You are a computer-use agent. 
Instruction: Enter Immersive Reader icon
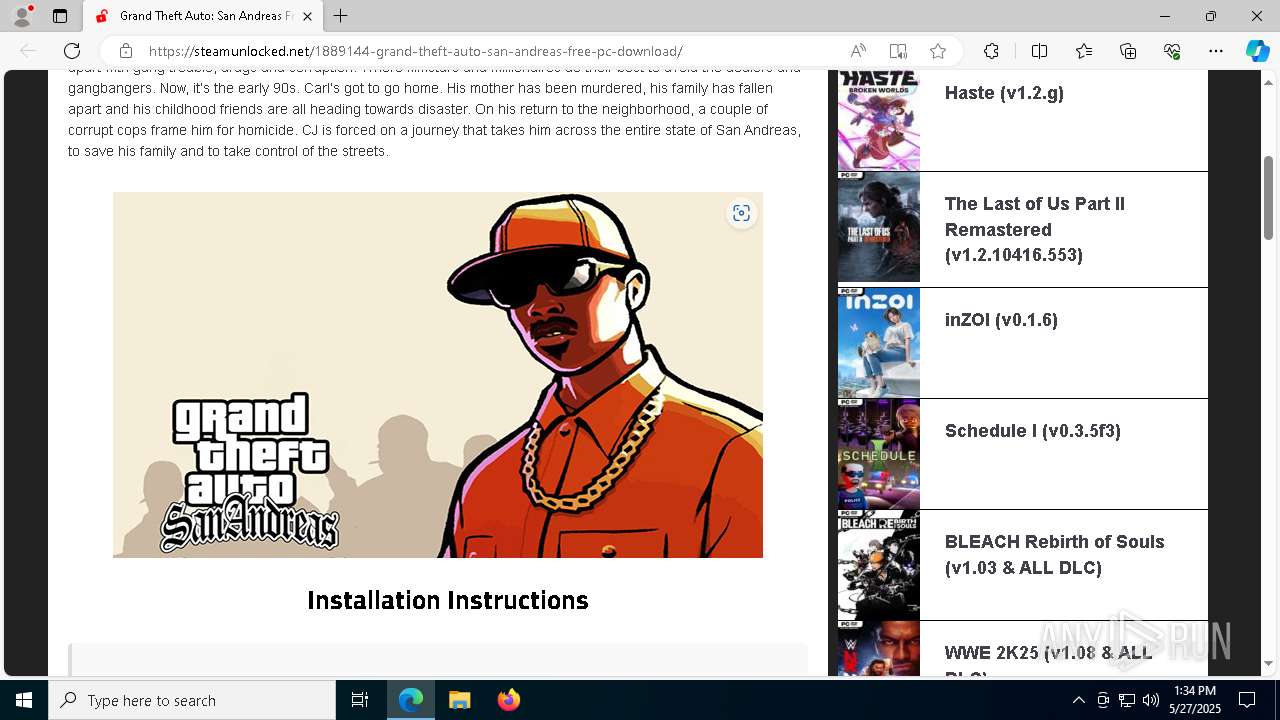click(898, 51)
